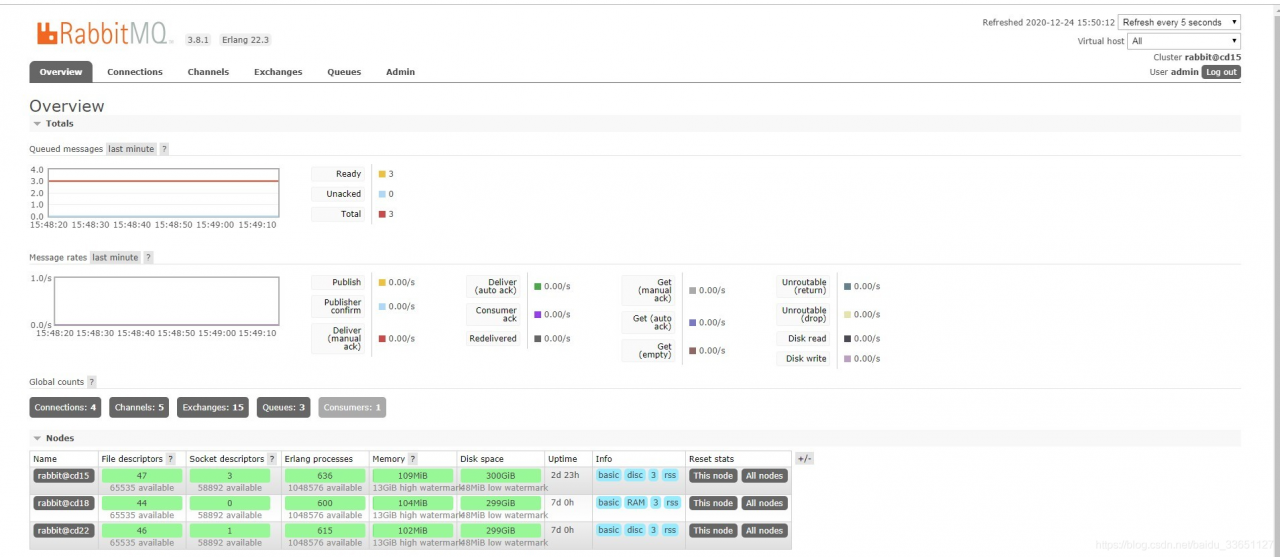Click 109MiB memory value for rabbit@cd15
The width and height of the screenshot is (1280, 557).
pos(413,476)
